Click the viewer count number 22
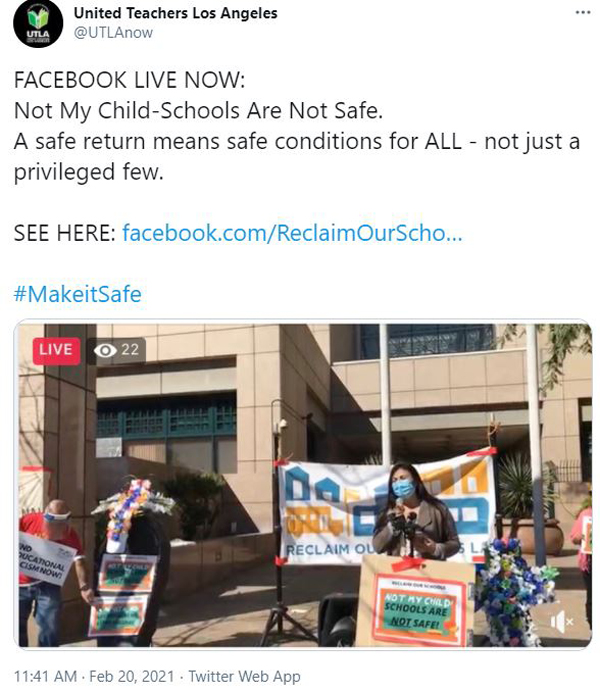Screen dimensions: 600x693 pos(130,350)
